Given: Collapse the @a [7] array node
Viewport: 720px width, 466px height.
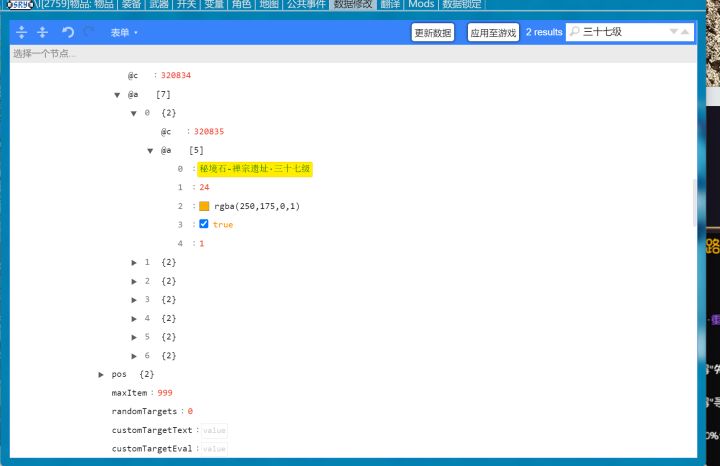Looking at the screenshot, I should (118, 95).
